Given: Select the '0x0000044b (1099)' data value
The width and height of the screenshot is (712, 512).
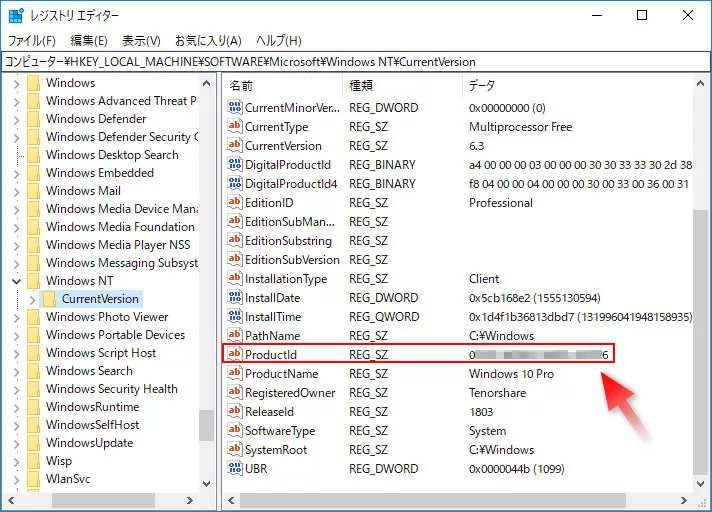Looking at the screenshot, I should pyautogui.click(x=517, y=469).
